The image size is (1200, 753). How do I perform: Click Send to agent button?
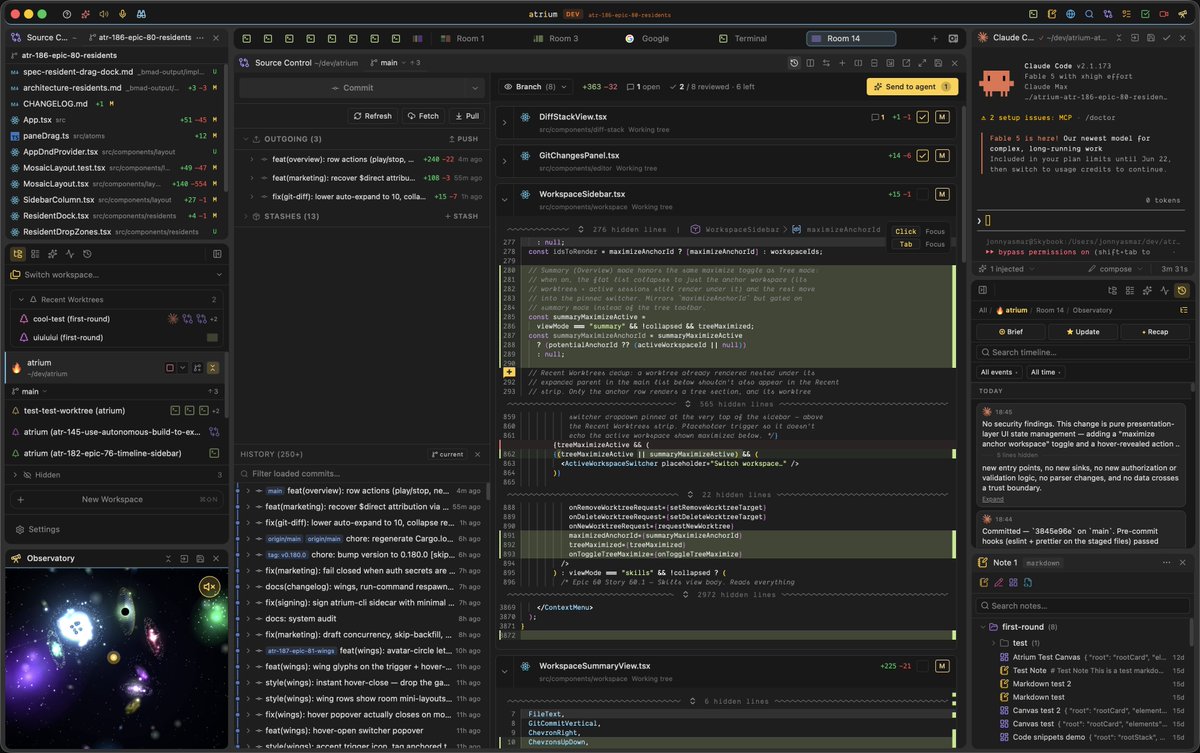[x=912, y=87]
